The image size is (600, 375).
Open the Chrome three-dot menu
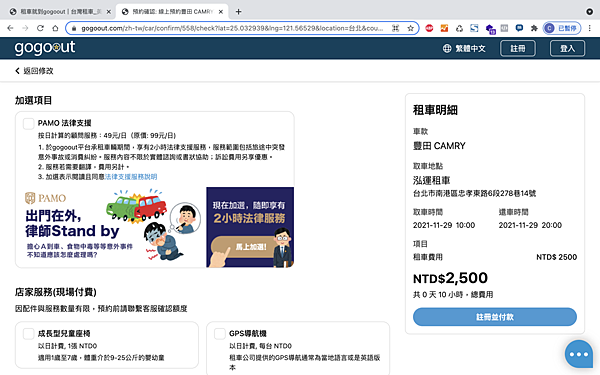pyautogui.click(x=590, y=28)
